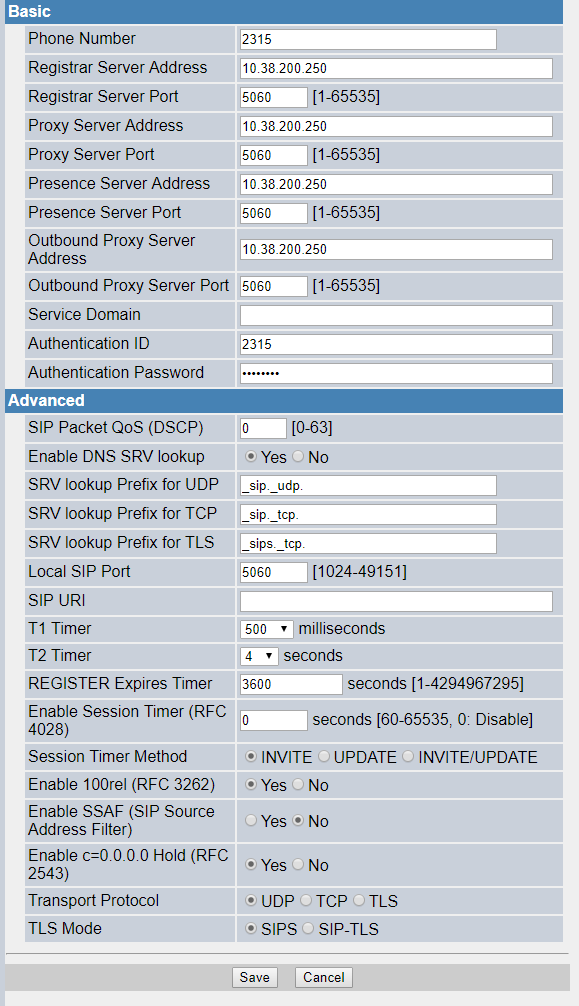Focus the REGISTER Expires Timer field

pos(291,684)
